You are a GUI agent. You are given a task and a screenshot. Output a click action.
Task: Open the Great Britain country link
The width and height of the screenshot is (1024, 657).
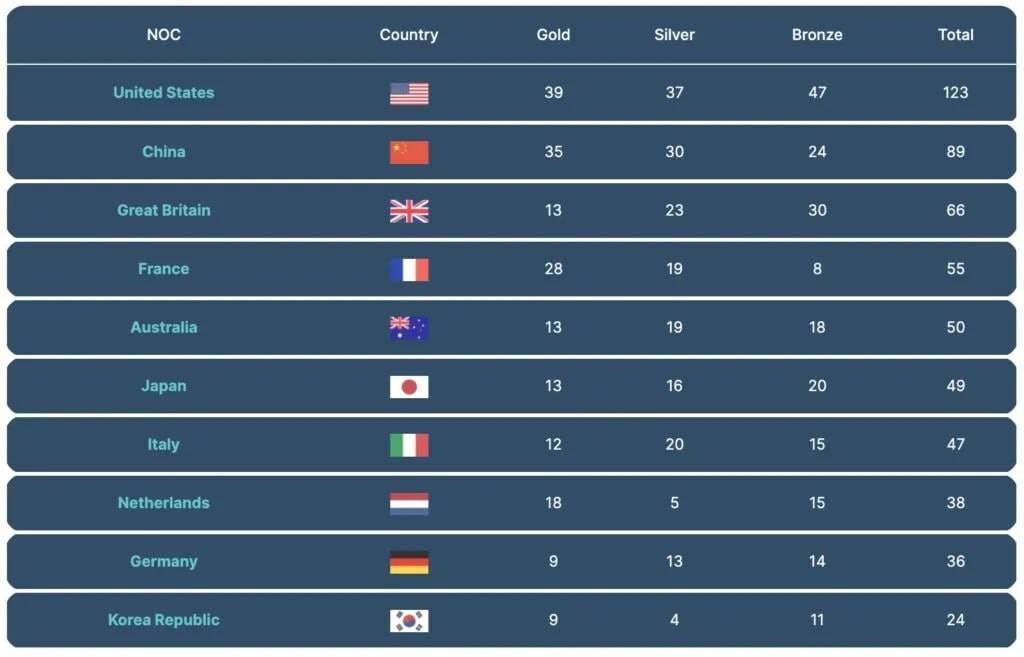[164, 210]
